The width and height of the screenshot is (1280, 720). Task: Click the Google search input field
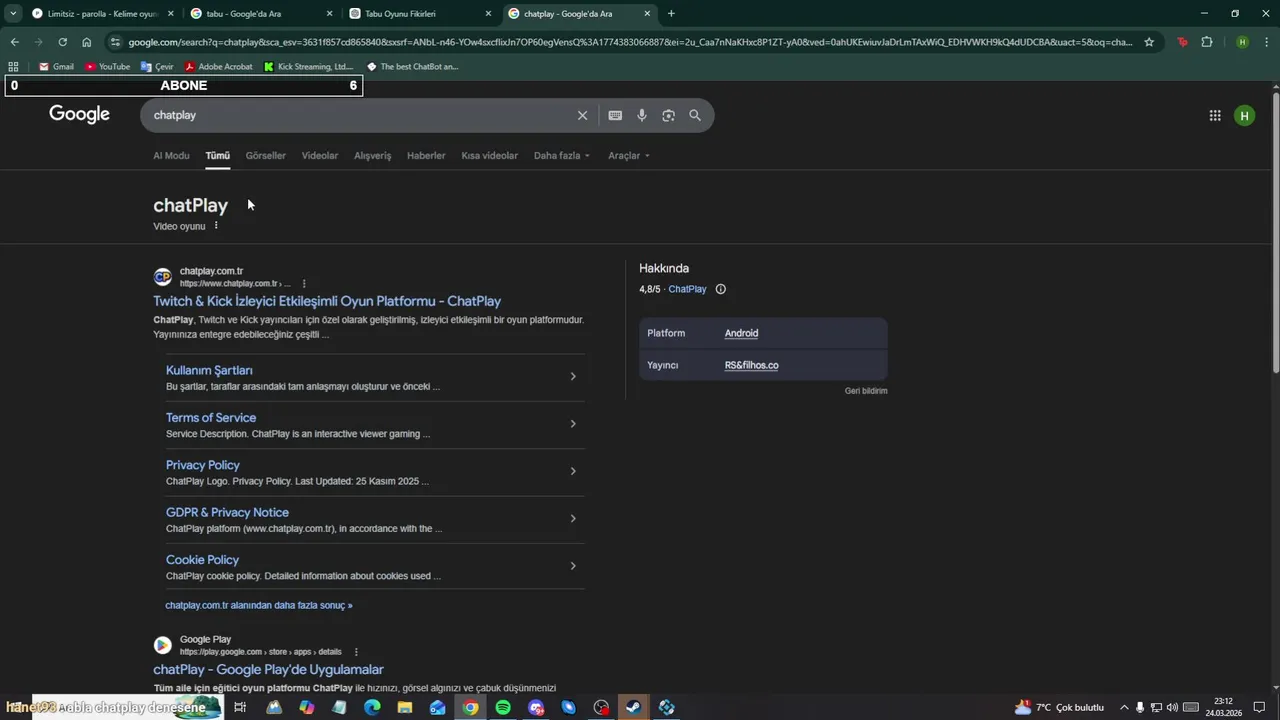pos(360,115)
